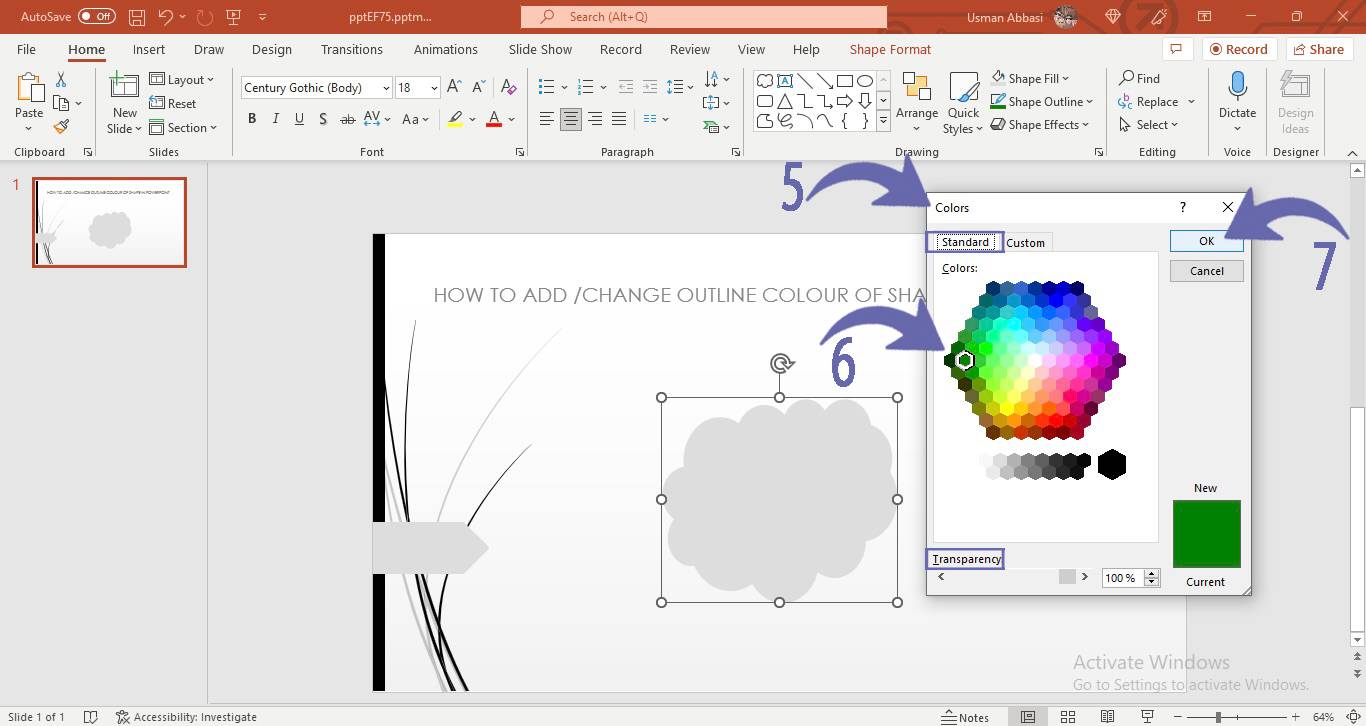Toggle right text alignment
The image size is (1366, 726).
(x=595, y=119)
